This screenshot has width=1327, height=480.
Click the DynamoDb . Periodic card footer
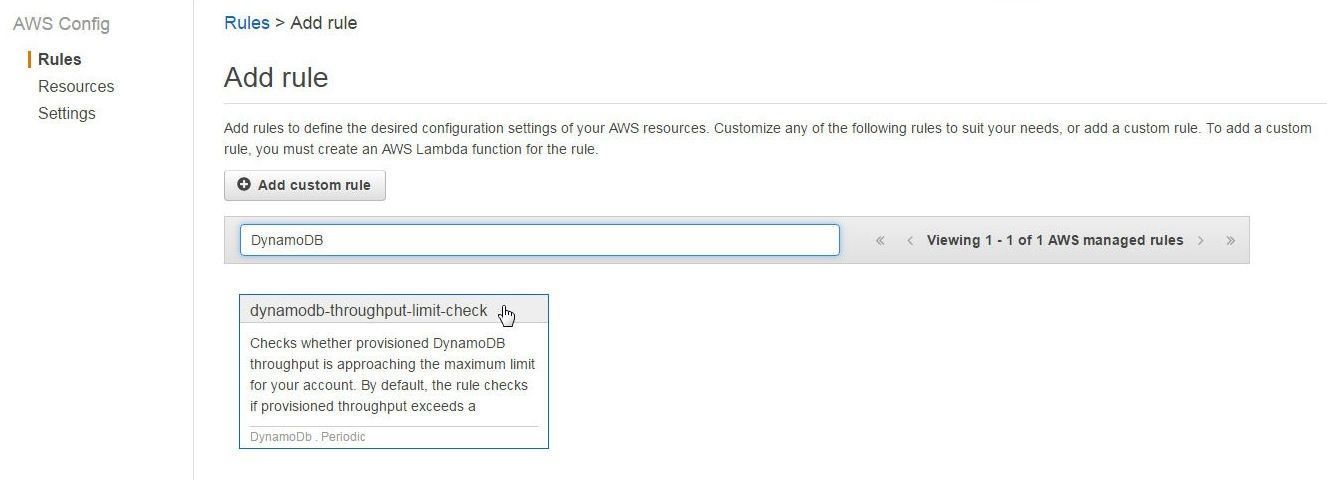[308, 437]
